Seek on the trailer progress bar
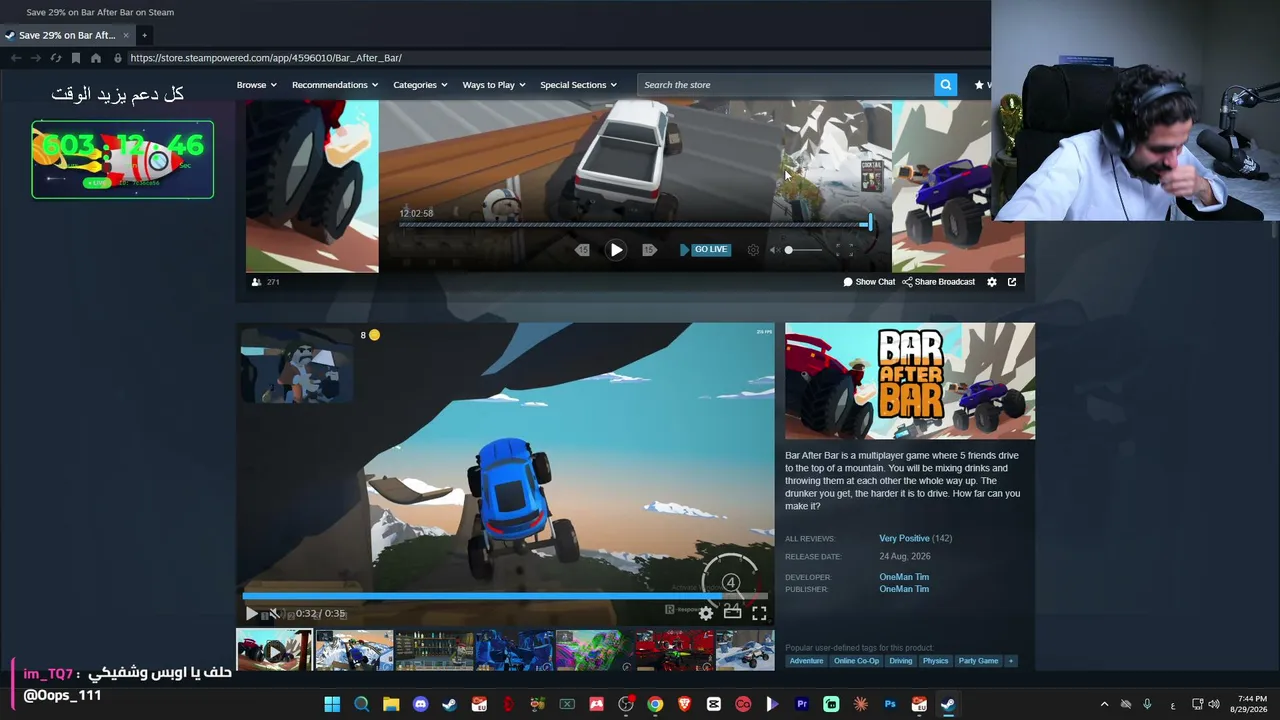This screenshot has width=1280, height=720. coord(505,596)
